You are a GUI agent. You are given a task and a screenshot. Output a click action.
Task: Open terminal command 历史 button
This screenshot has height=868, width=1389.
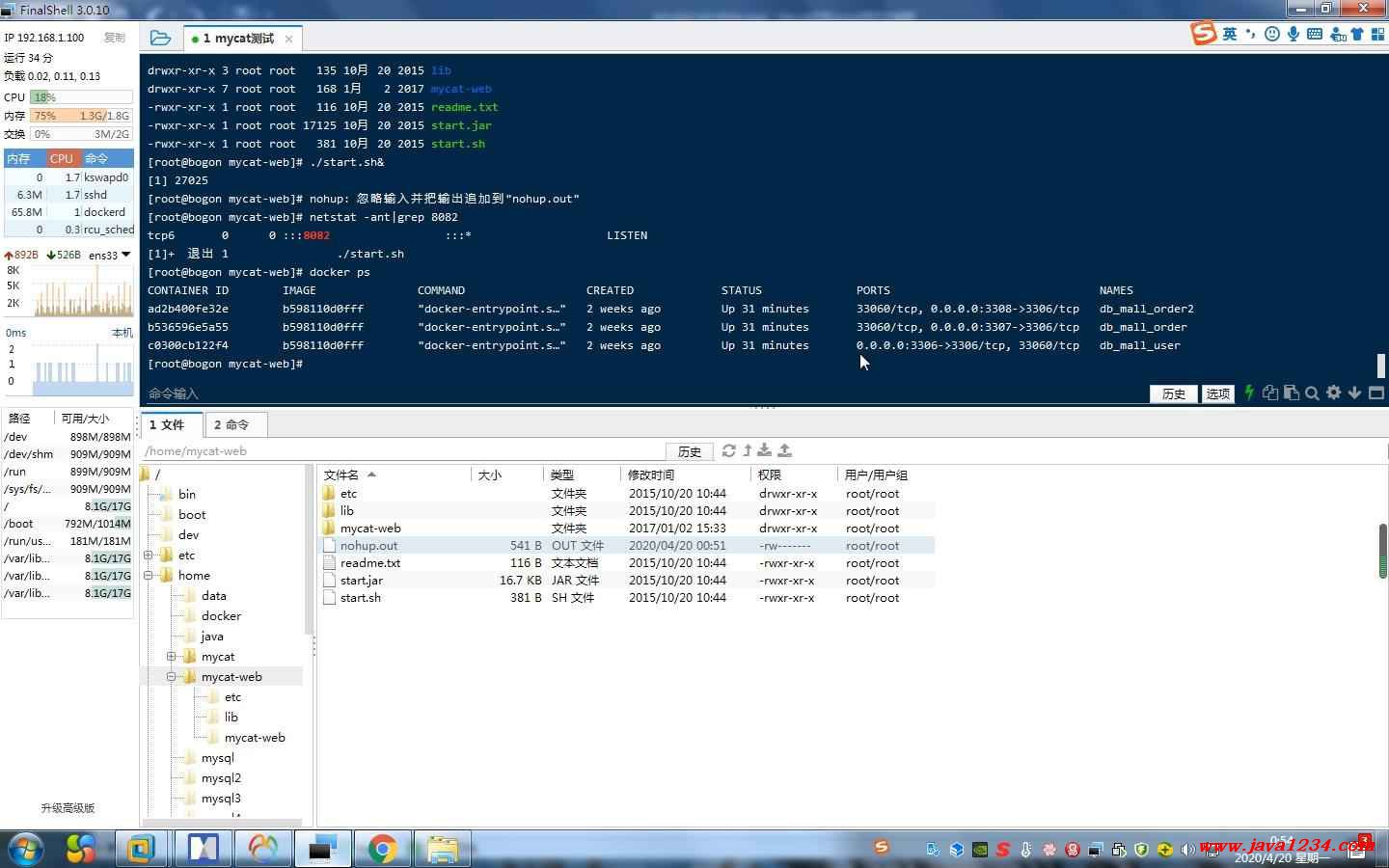(x=1174, y=393)
